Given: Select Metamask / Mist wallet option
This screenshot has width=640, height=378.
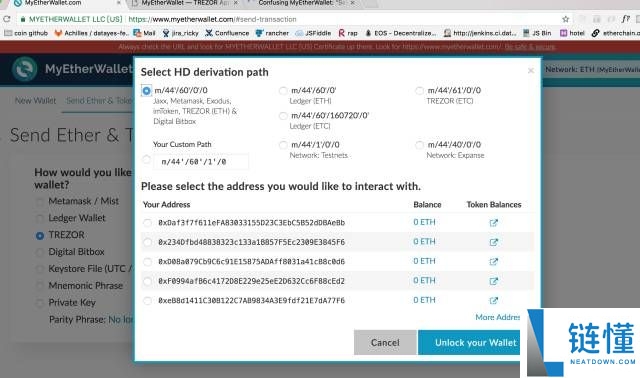Looking at the screenshot, I should coord(40,202).
